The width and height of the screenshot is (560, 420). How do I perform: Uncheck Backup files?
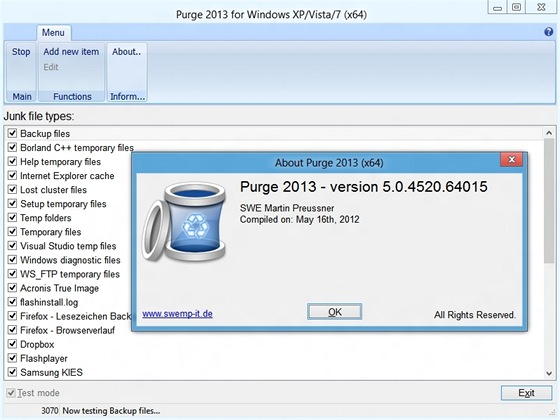pos(12,133)
